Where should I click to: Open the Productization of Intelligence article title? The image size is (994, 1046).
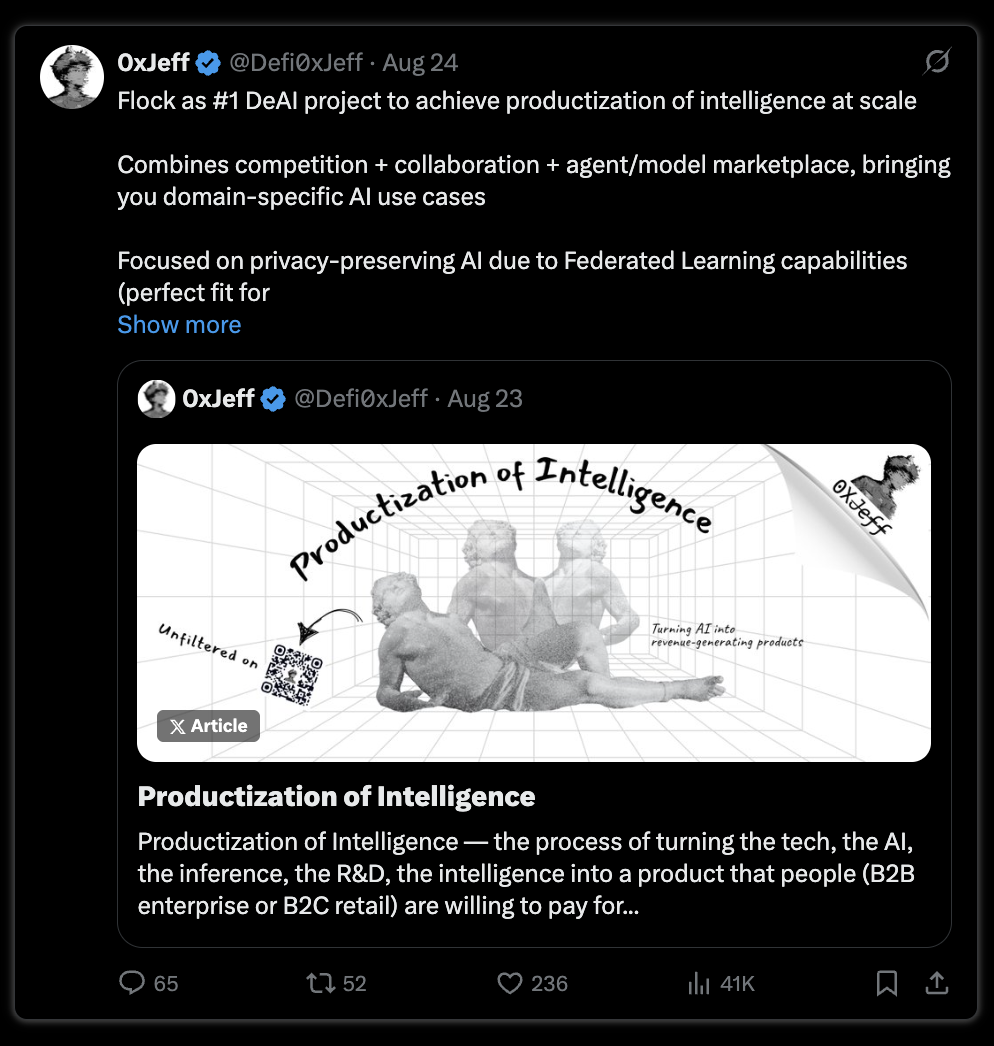click(x=336, y=797)
